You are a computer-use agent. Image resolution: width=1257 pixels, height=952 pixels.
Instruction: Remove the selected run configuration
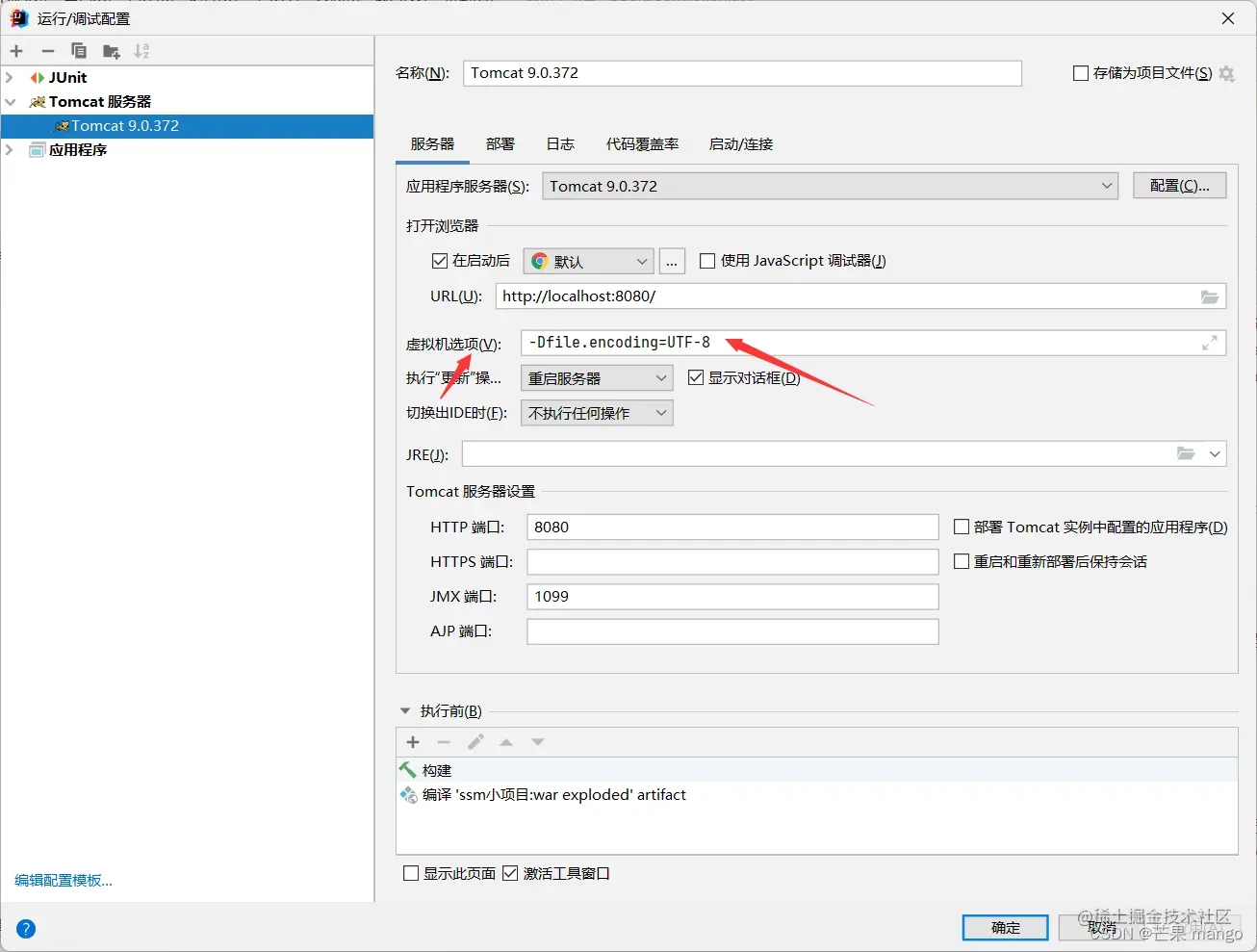pos(48,51)
